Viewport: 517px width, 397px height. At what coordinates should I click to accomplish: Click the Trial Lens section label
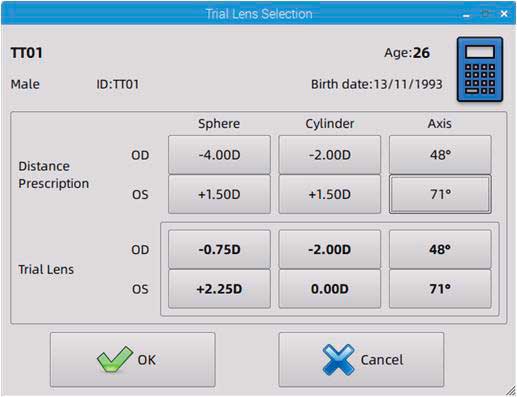[x=46, y=270]
